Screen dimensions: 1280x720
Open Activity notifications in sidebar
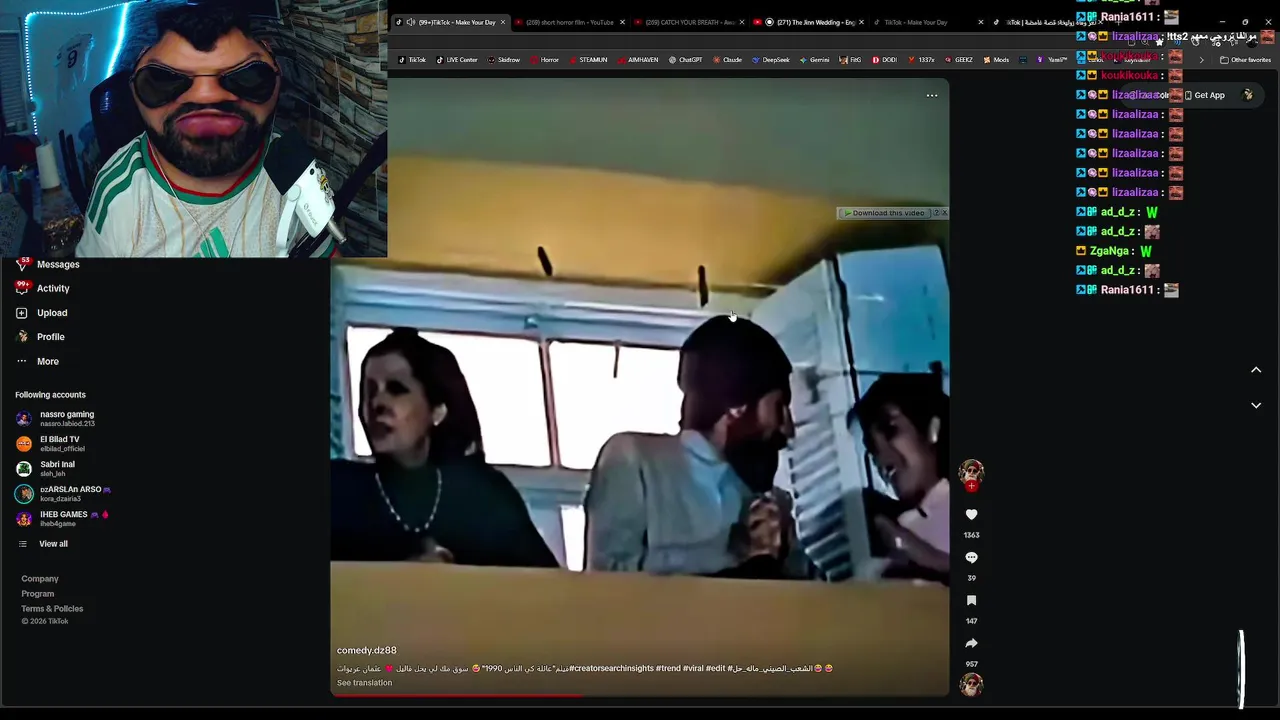tap(43, 288)
